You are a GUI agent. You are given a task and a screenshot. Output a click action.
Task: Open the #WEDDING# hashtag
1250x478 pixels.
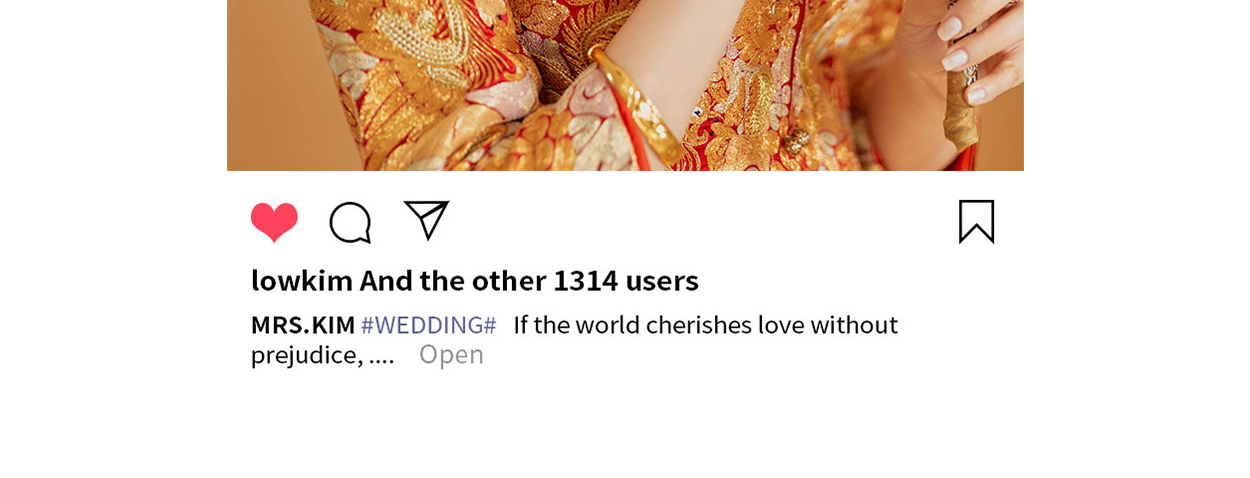(x=428, y=325)
